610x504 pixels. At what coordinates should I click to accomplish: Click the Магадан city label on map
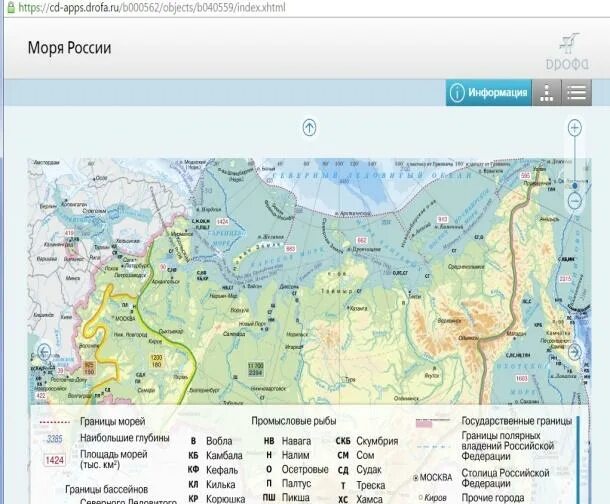517,334
